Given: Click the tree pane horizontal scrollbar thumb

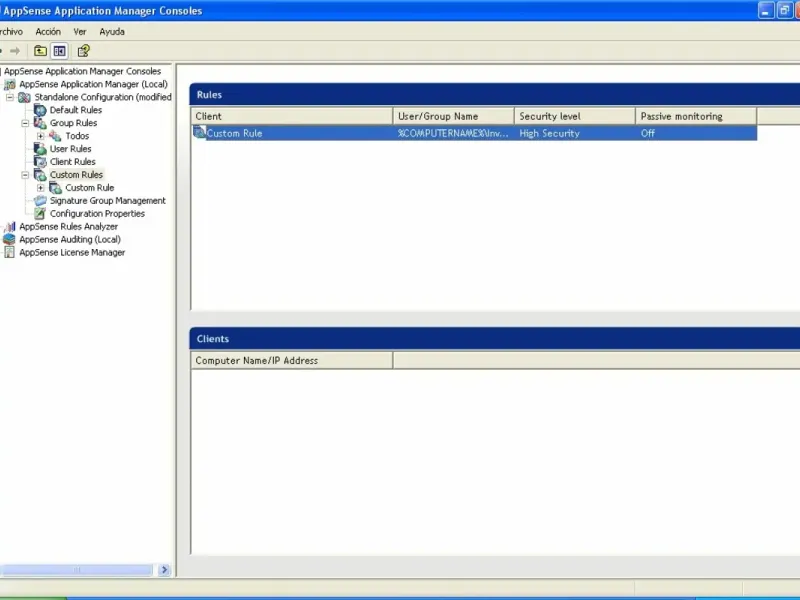Looking at the screenshot, I should click(x=77, y=569).
